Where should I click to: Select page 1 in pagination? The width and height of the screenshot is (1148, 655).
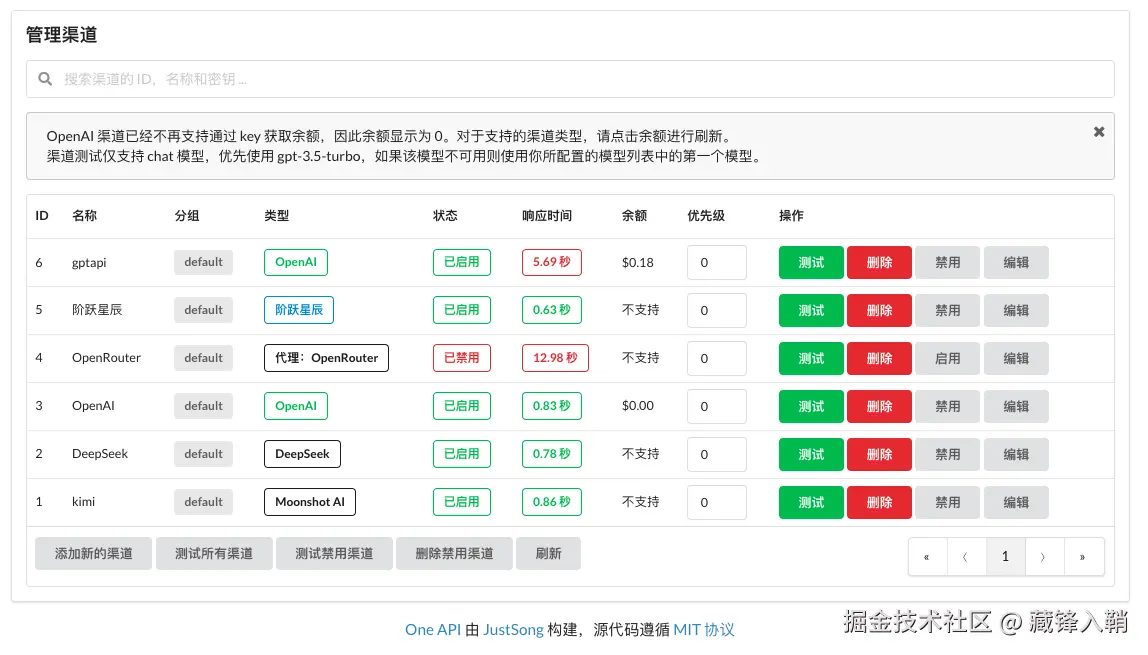pyautogui.click(x=1005, y=557)
